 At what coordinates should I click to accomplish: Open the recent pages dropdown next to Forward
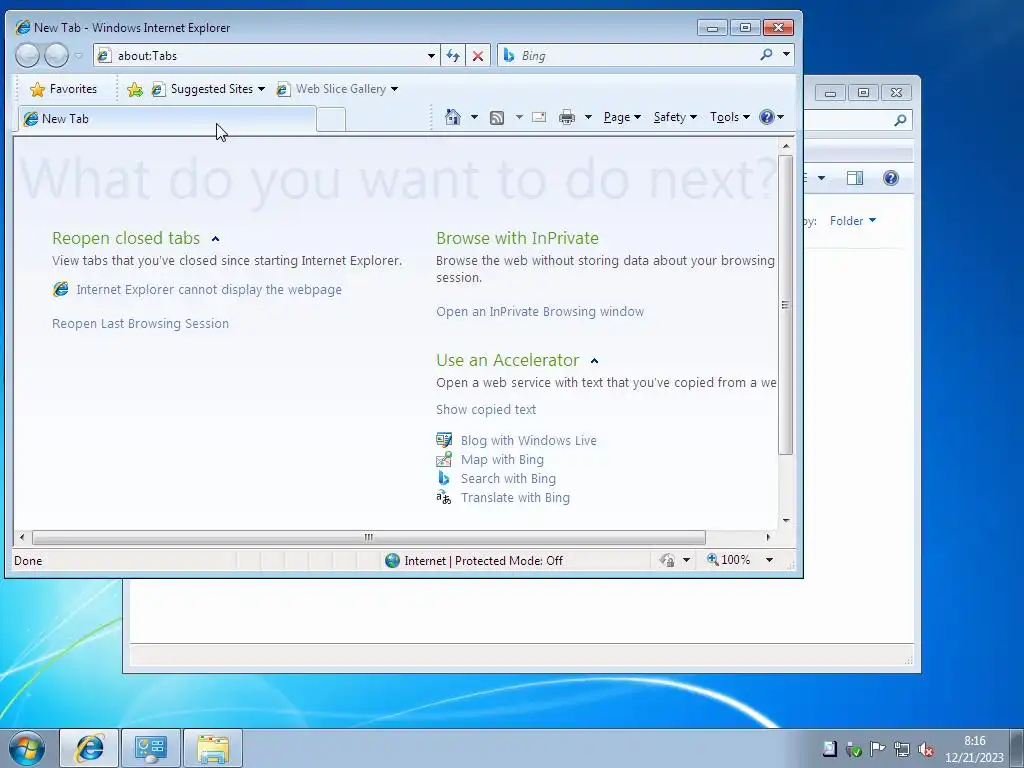coord(78,56)
